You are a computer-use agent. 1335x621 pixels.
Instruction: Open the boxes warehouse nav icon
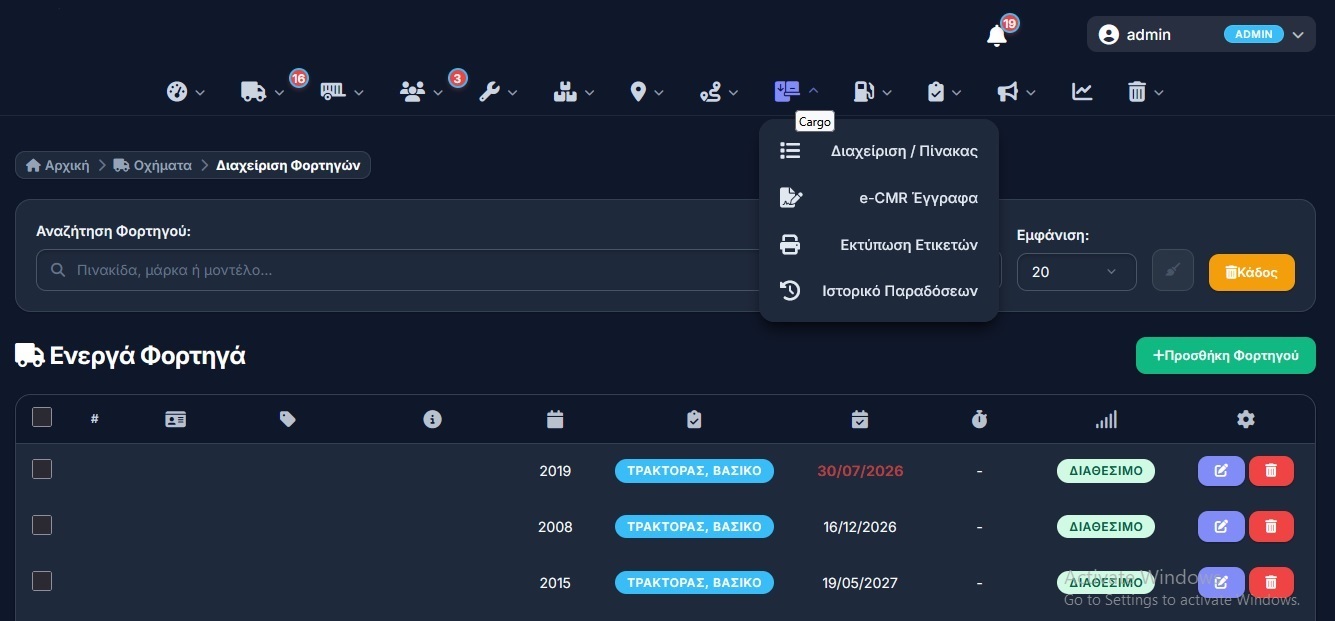point(566,92)
